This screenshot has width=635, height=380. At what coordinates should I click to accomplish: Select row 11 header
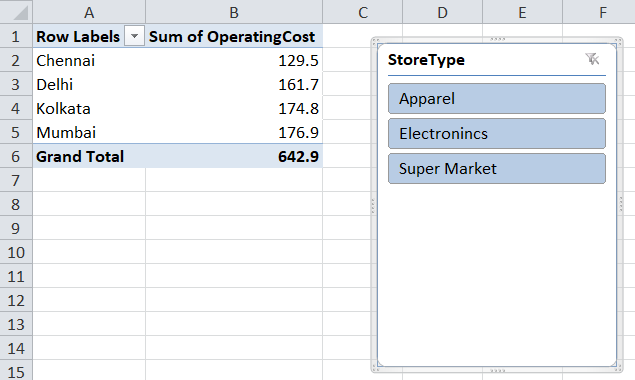click(x=16, y=276)
